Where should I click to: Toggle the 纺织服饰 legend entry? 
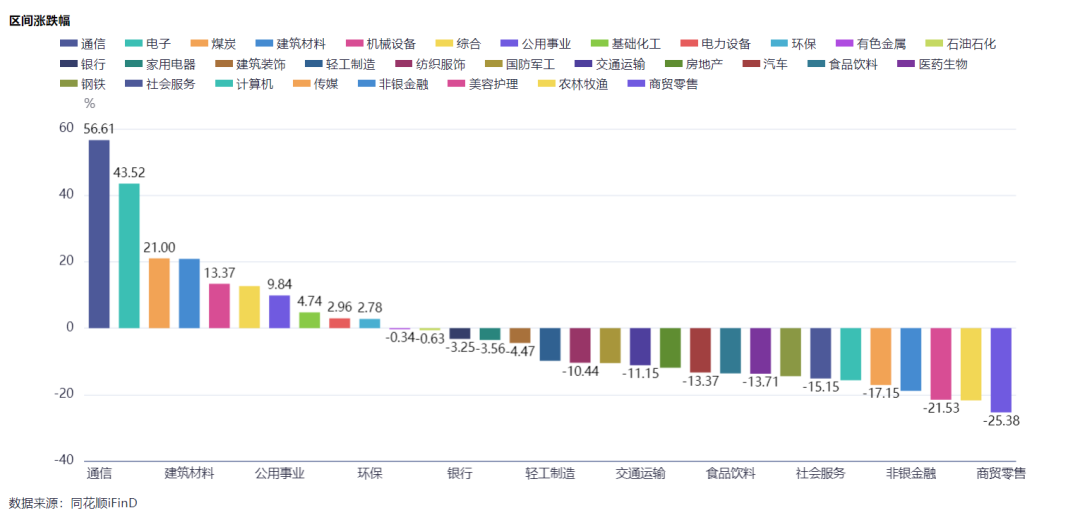(430, 65)
